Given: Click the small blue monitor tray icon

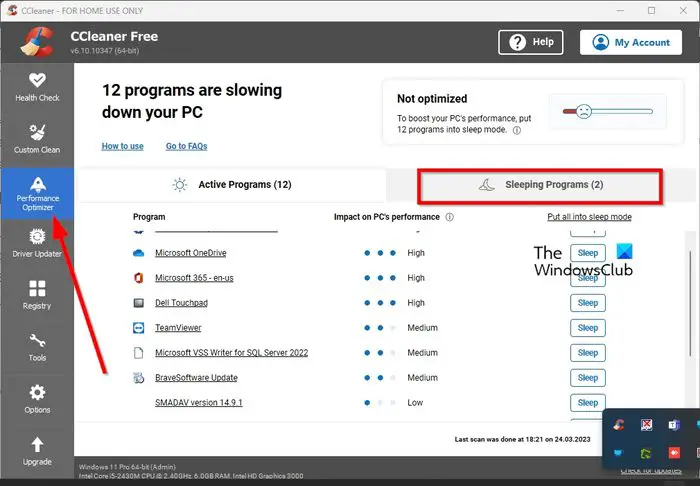Looking at the screenshot, I should 618,453.
